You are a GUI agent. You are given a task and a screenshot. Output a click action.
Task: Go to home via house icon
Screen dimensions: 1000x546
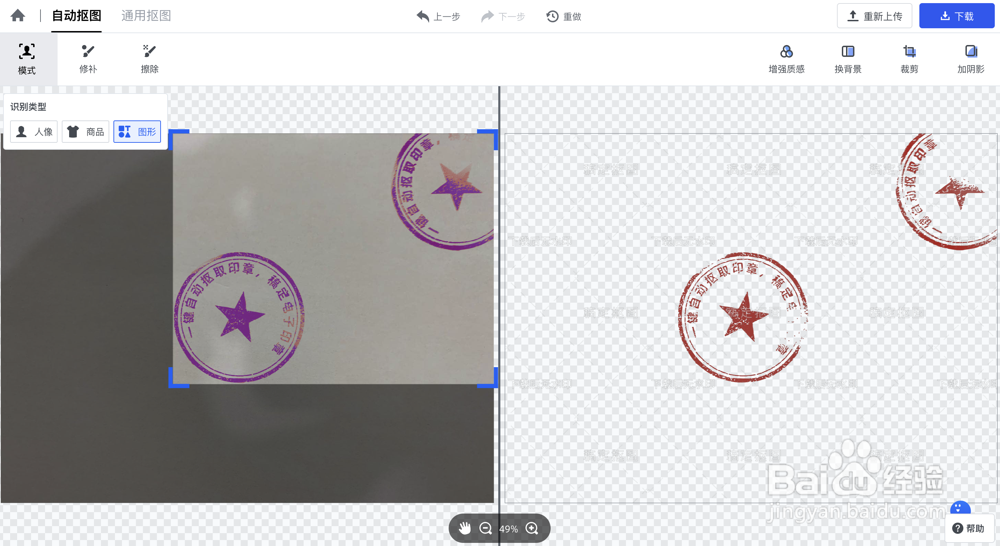(x=18, y=15)
